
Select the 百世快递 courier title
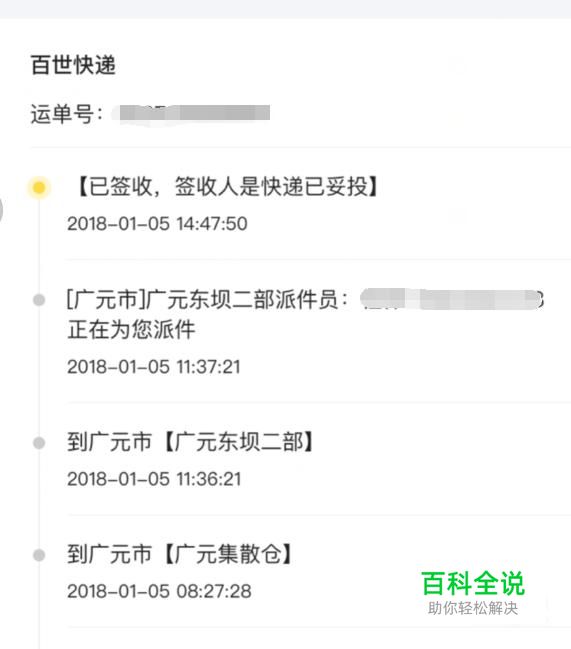coord(73,65)
